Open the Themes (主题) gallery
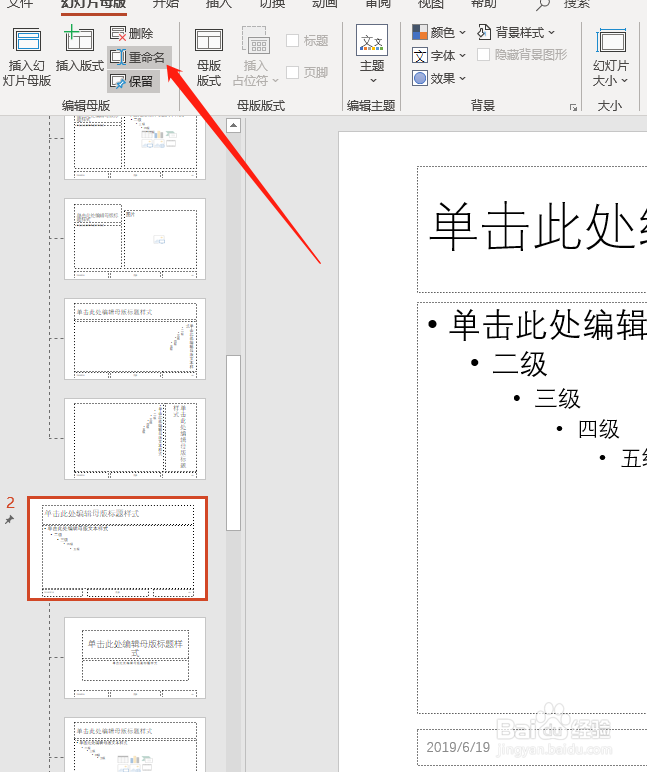 (372, 55)
